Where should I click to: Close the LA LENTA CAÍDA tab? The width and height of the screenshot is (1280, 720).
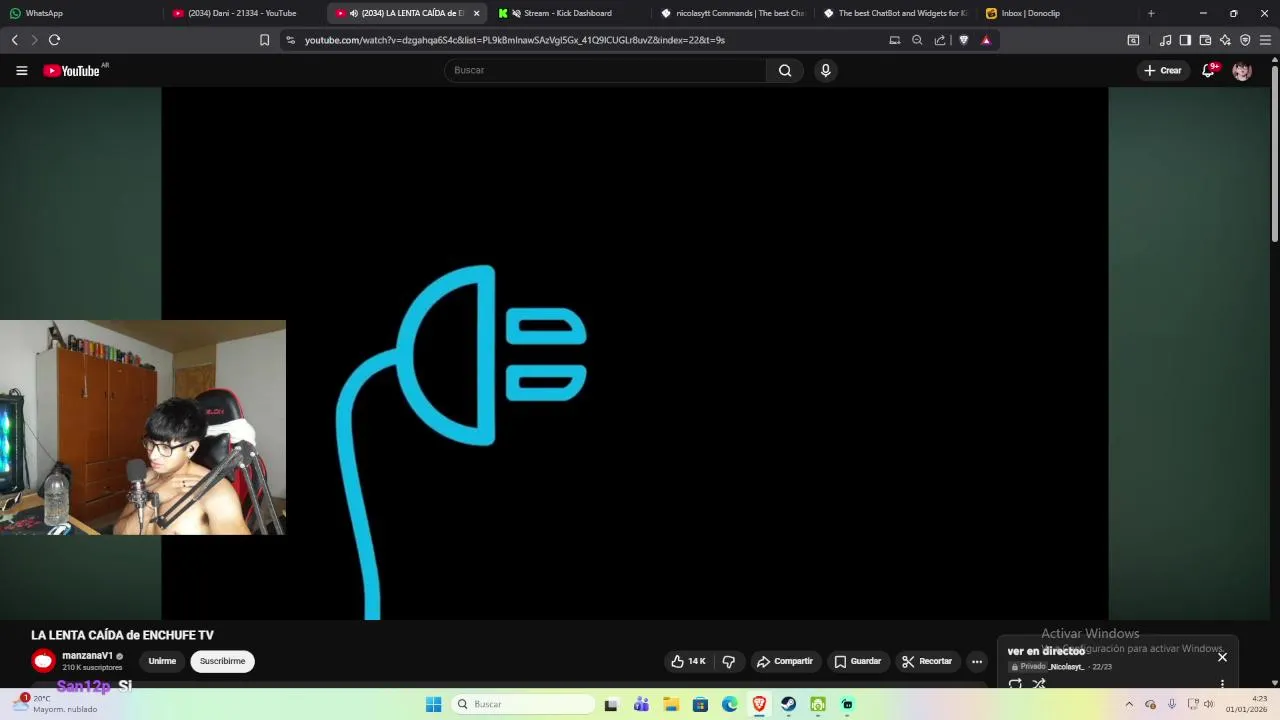tap(476, 13)
